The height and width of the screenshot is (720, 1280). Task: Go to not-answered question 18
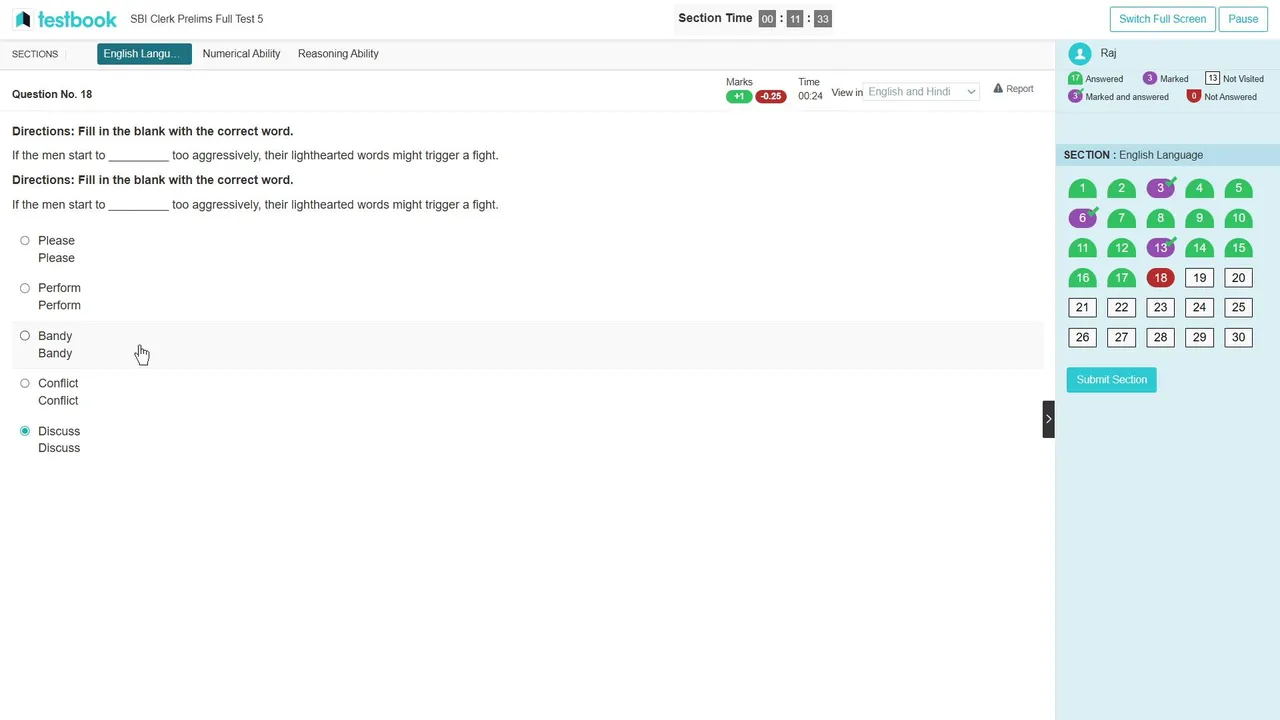pos(1160,278)
